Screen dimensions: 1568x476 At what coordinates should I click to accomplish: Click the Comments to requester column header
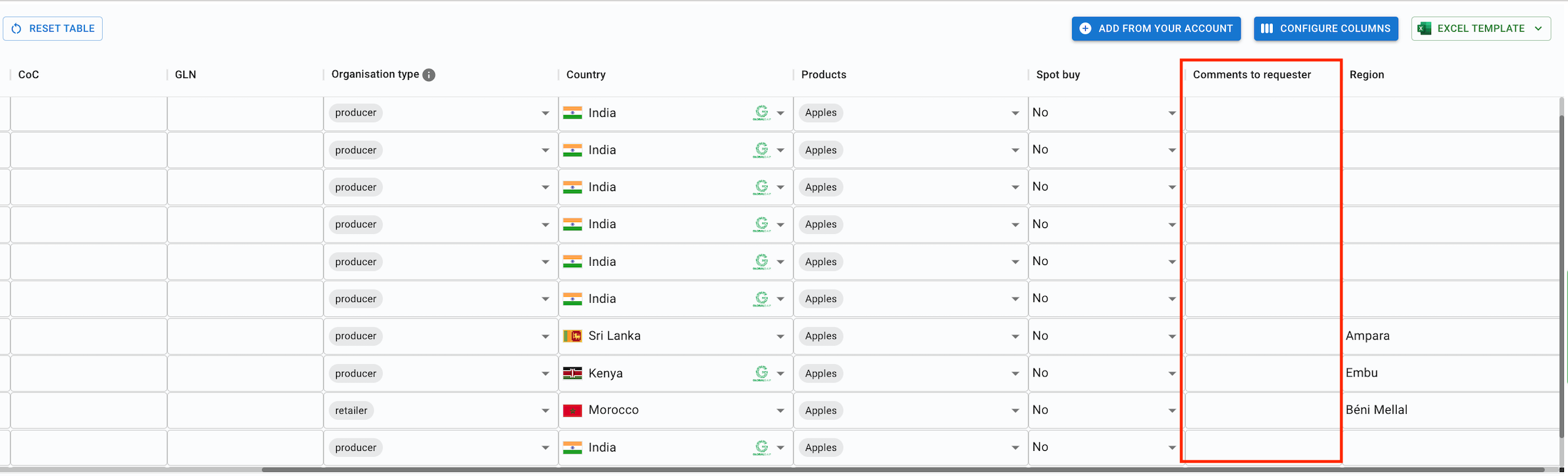(x=1252, y=74)
